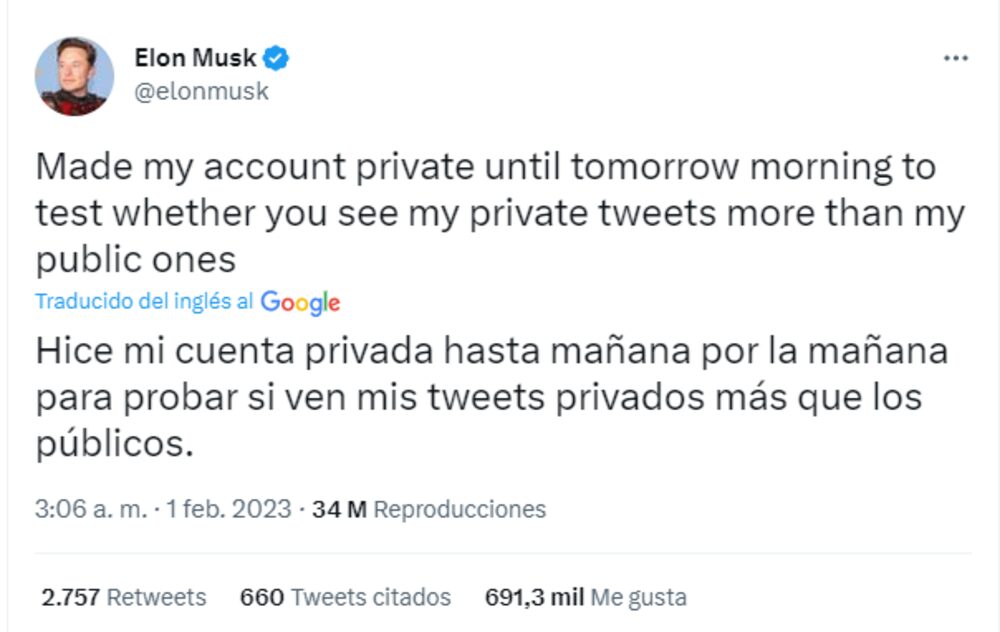Click the Elon Musk display name

coord(195,58)
